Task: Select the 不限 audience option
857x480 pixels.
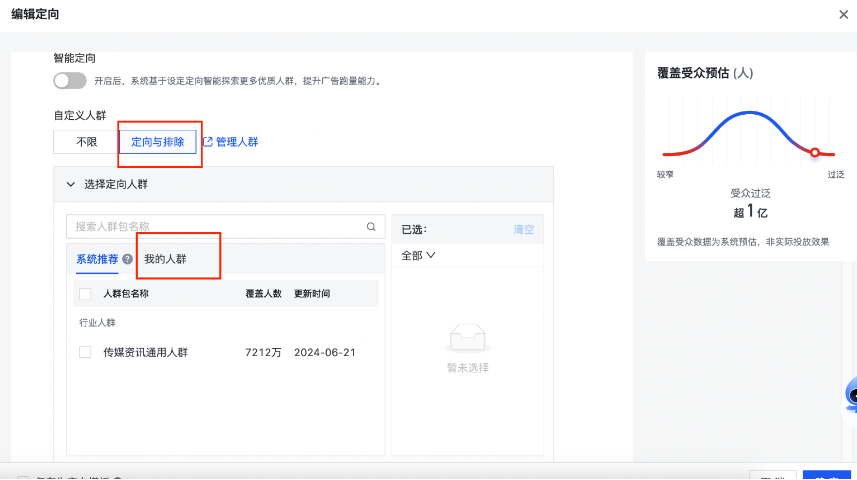Action: (x=86, y=142)
